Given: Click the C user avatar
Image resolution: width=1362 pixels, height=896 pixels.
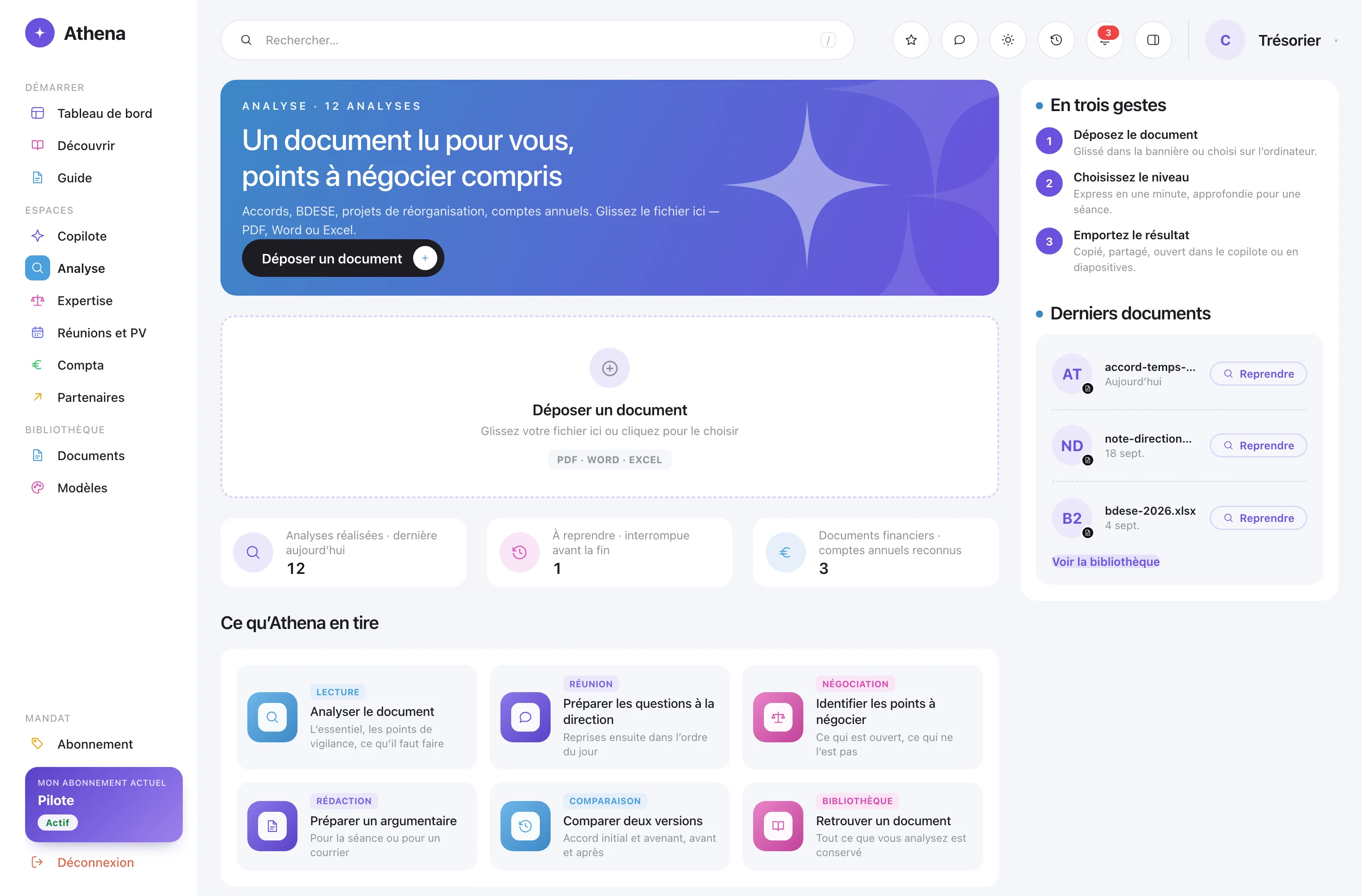Looking at the screenshot, I should [x=1225, y=40].
